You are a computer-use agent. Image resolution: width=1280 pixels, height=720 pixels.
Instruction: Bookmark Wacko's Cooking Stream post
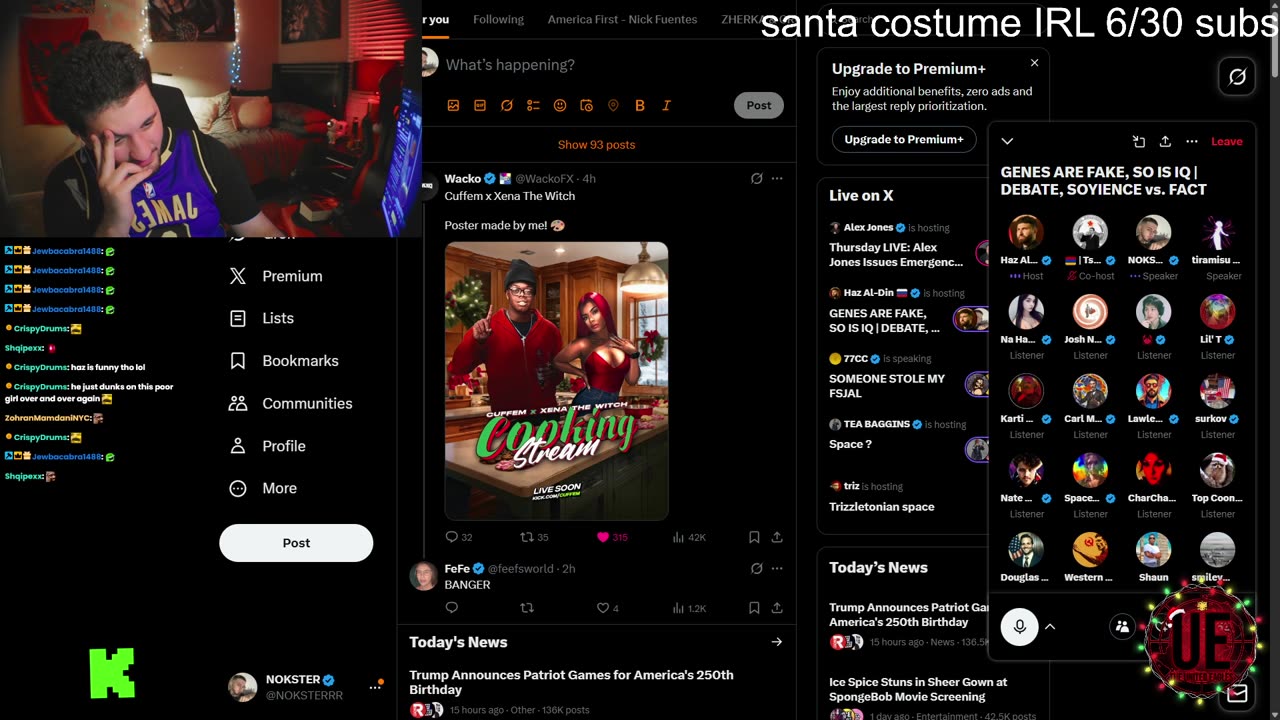pyautogui.click(x=754, y=537)
